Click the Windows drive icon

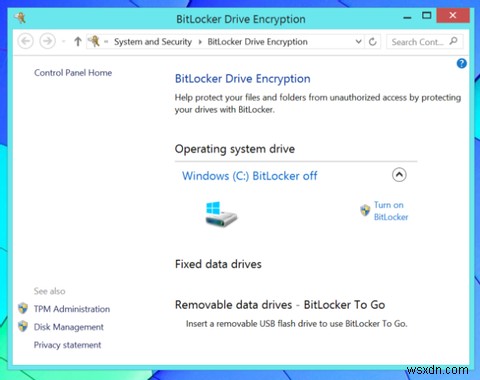221,214
